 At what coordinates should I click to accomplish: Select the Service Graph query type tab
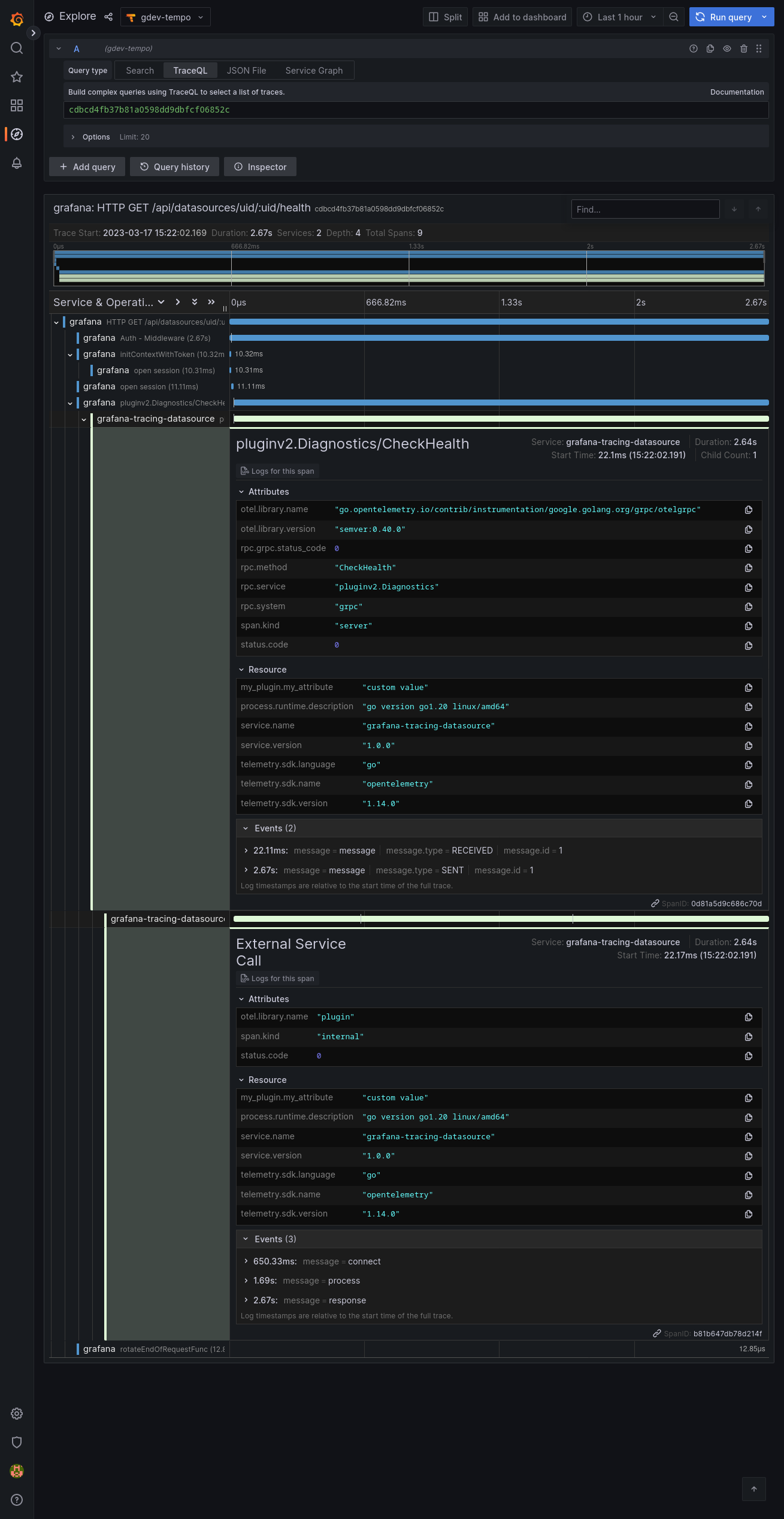pyautogui.click(x=314, y=71)
